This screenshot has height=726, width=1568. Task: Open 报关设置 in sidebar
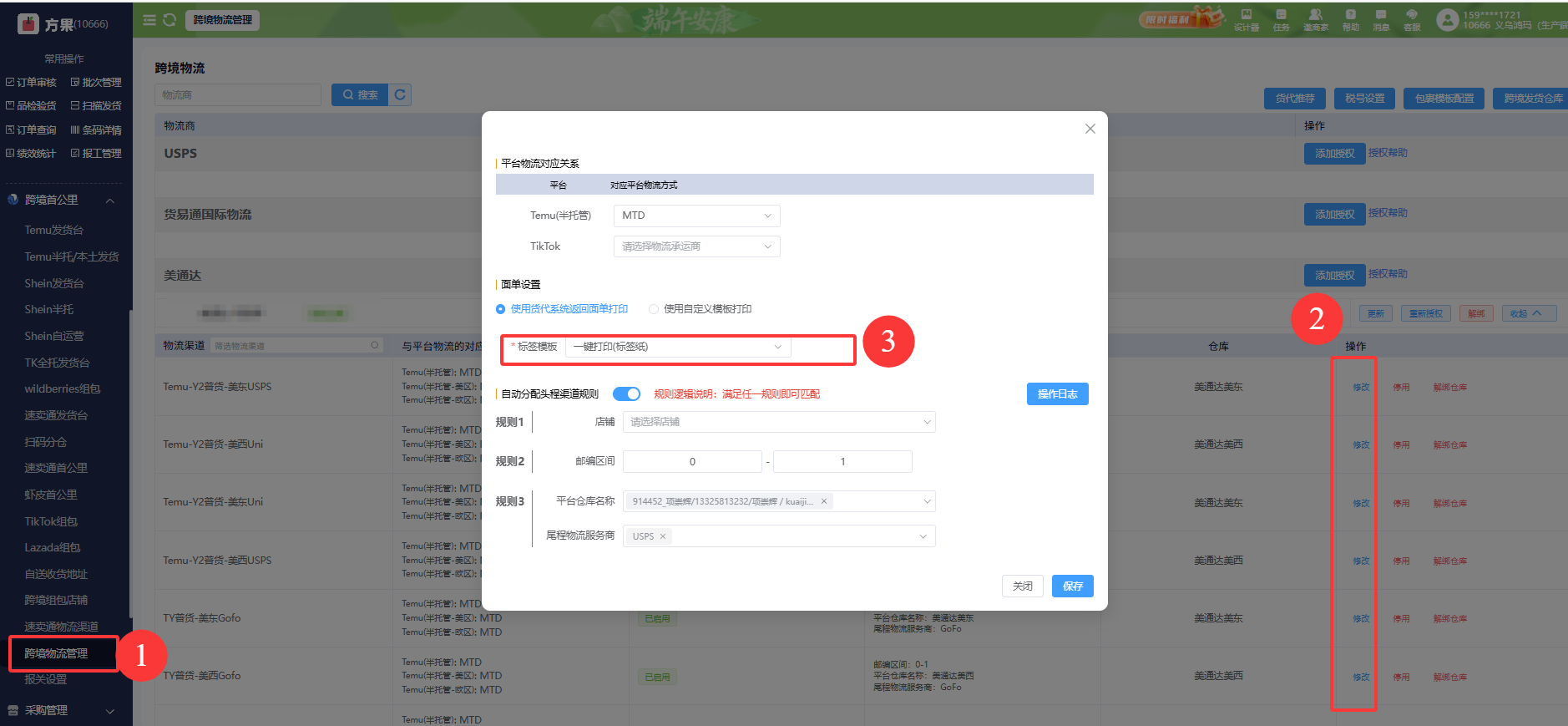[x=45, y=679]
